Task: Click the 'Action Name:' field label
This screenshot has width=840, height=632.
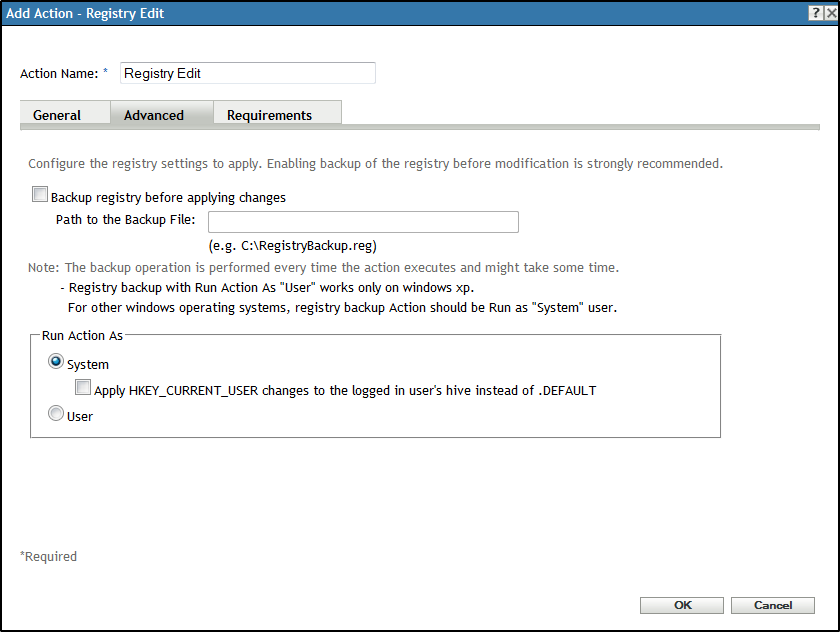Action: (x=59, y=74)
